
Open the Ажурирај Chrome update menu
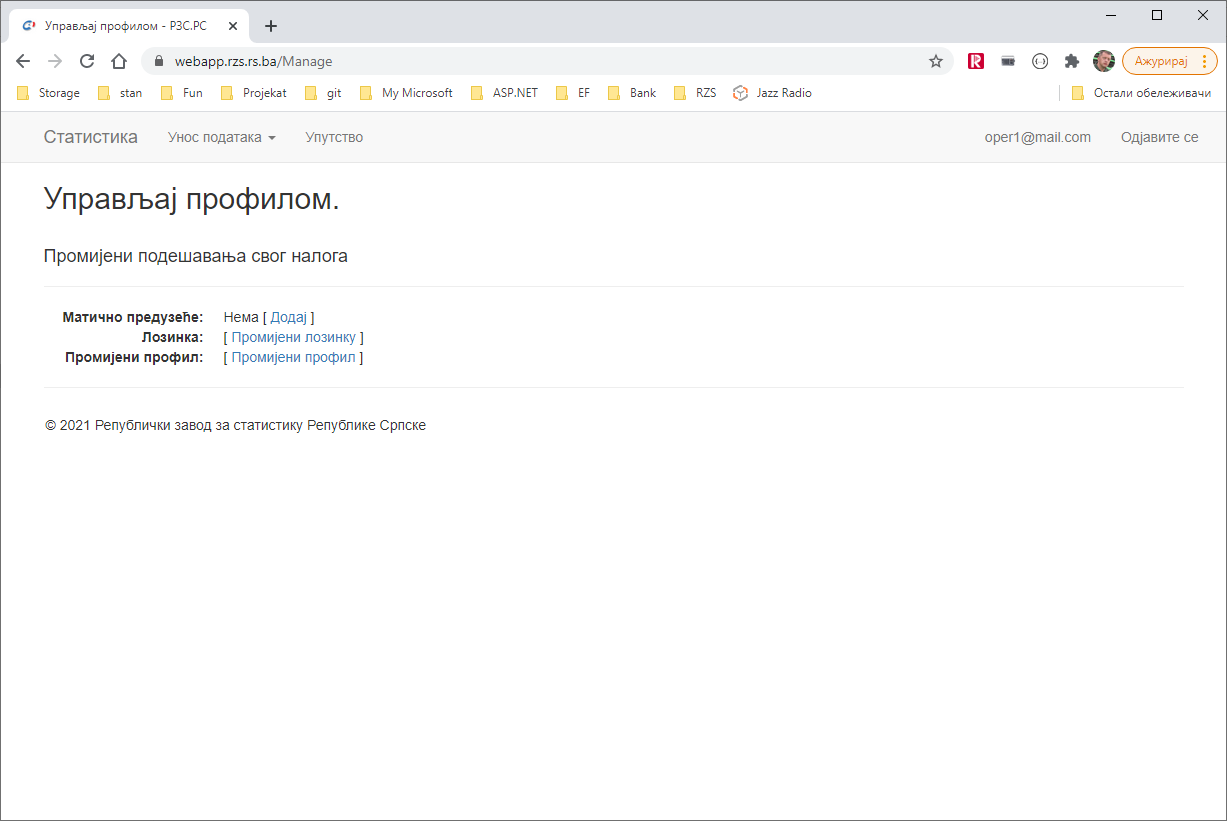[1170, 61]
